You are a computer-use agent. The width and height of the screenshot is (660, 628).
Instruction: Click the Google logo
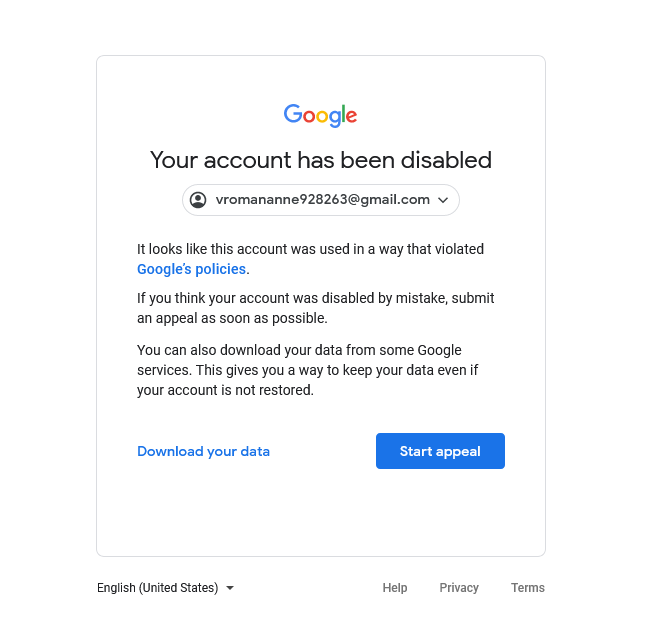[320, 115]
